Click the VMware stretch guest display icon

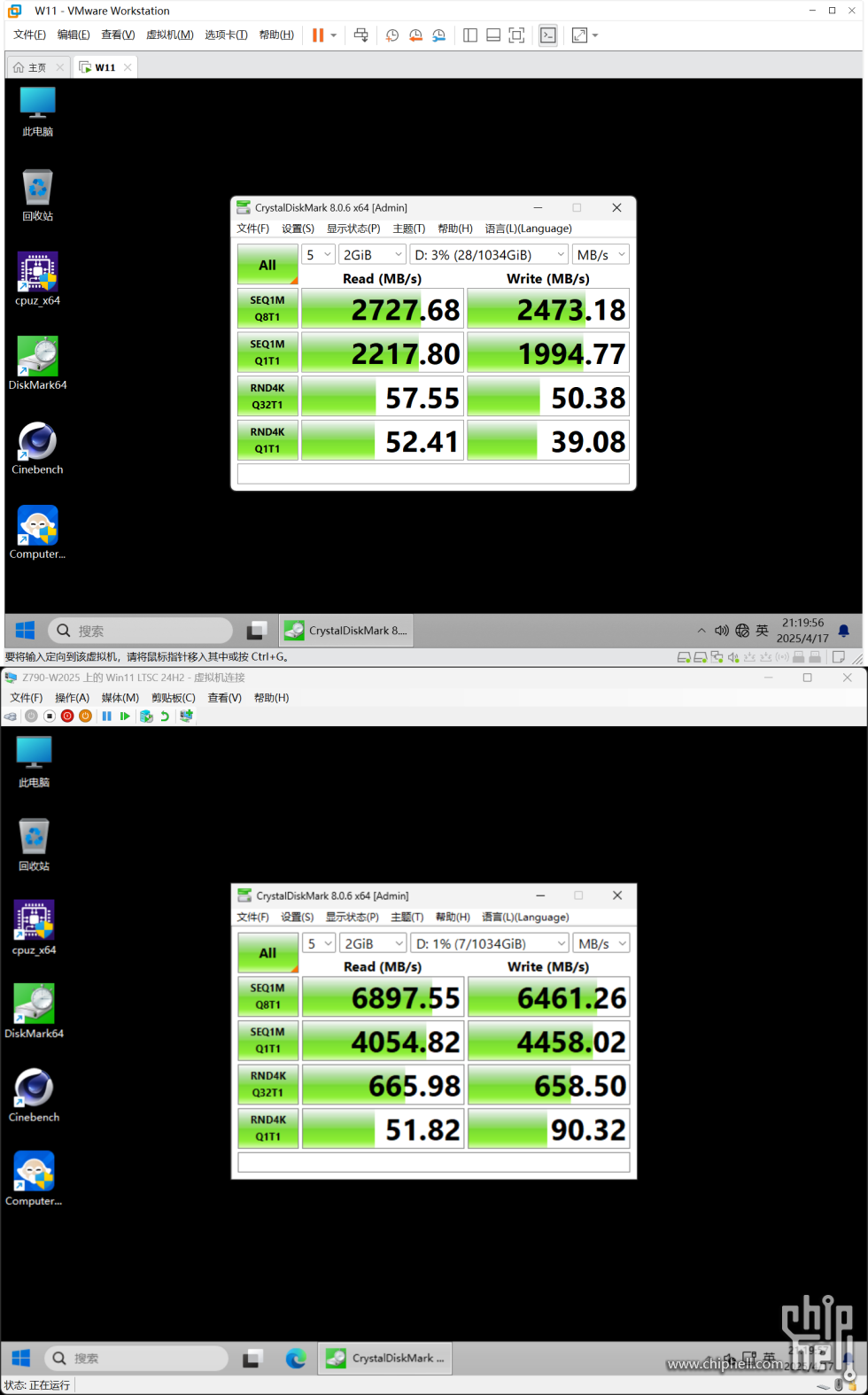coord(579,35)
